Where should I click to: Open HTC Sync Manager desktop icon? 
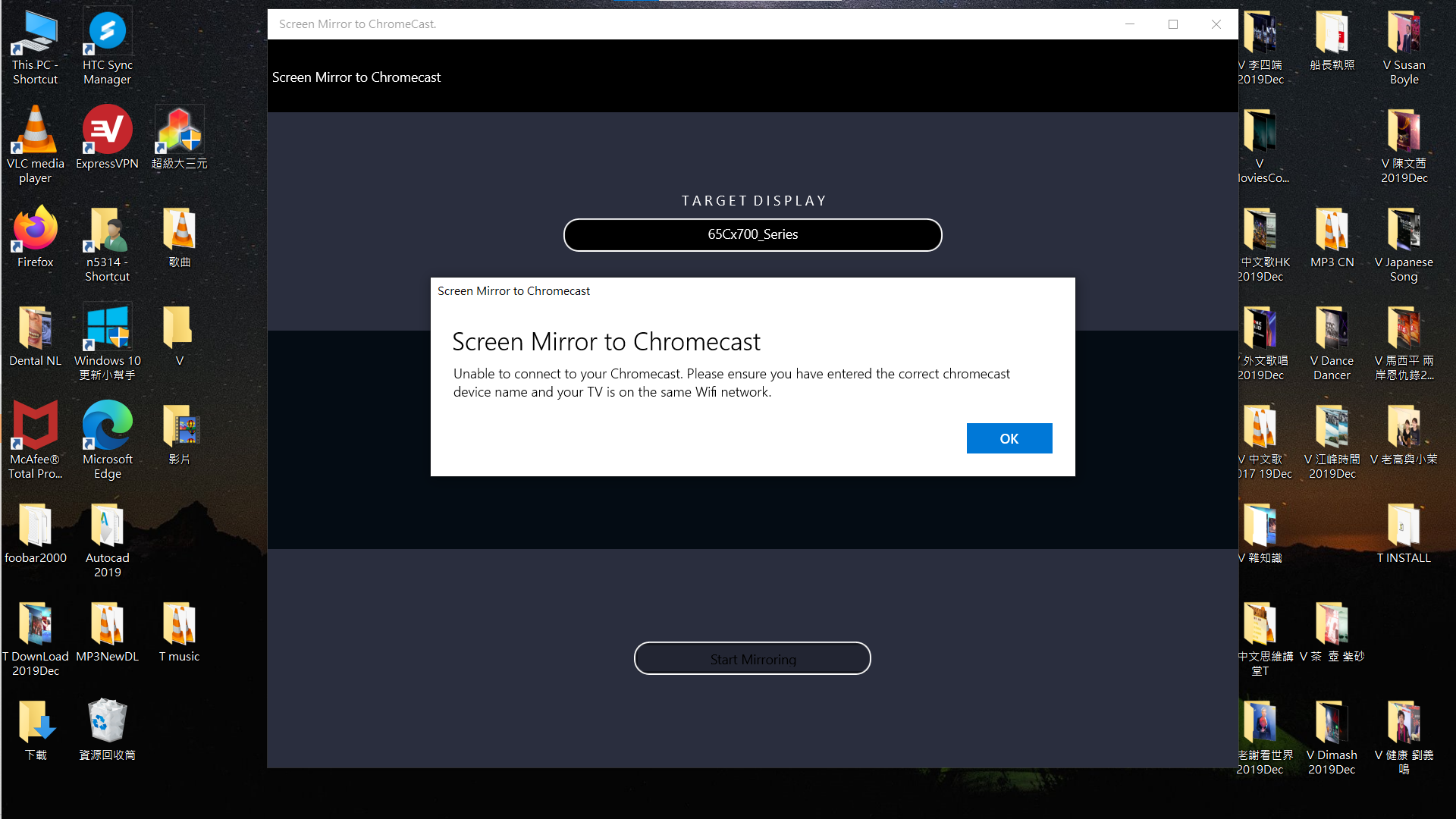pyautogui.click(x=107, y=48)
